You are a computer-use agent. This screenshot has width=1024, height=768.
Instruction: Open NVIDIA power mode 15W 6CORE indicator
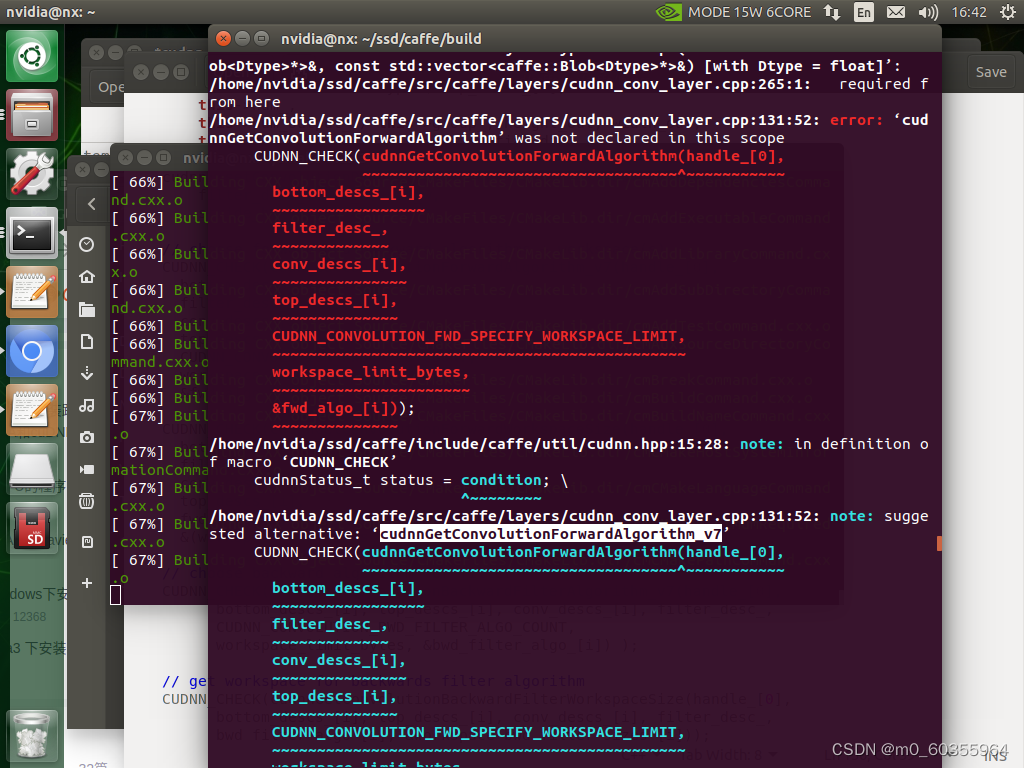(733, 12)
